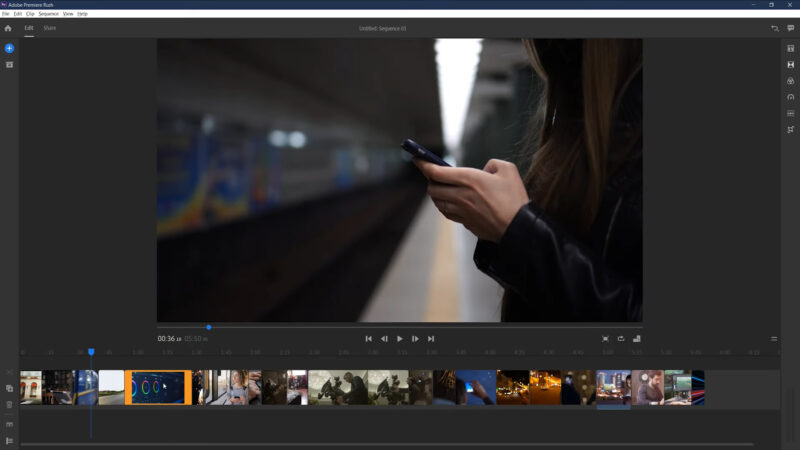Toggle track controls at timeline bottom left

(x=9, y=440)
